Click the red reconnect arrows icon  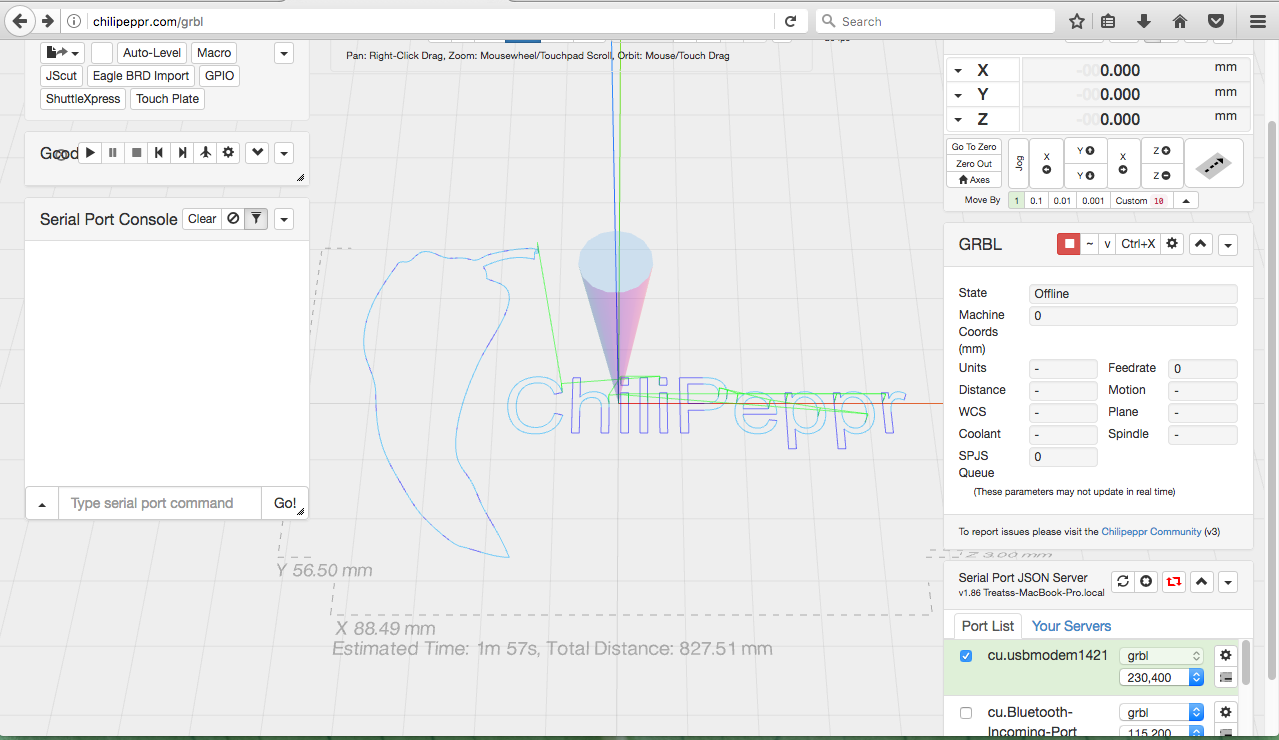pyautogui.click(x=1173, y=582)
